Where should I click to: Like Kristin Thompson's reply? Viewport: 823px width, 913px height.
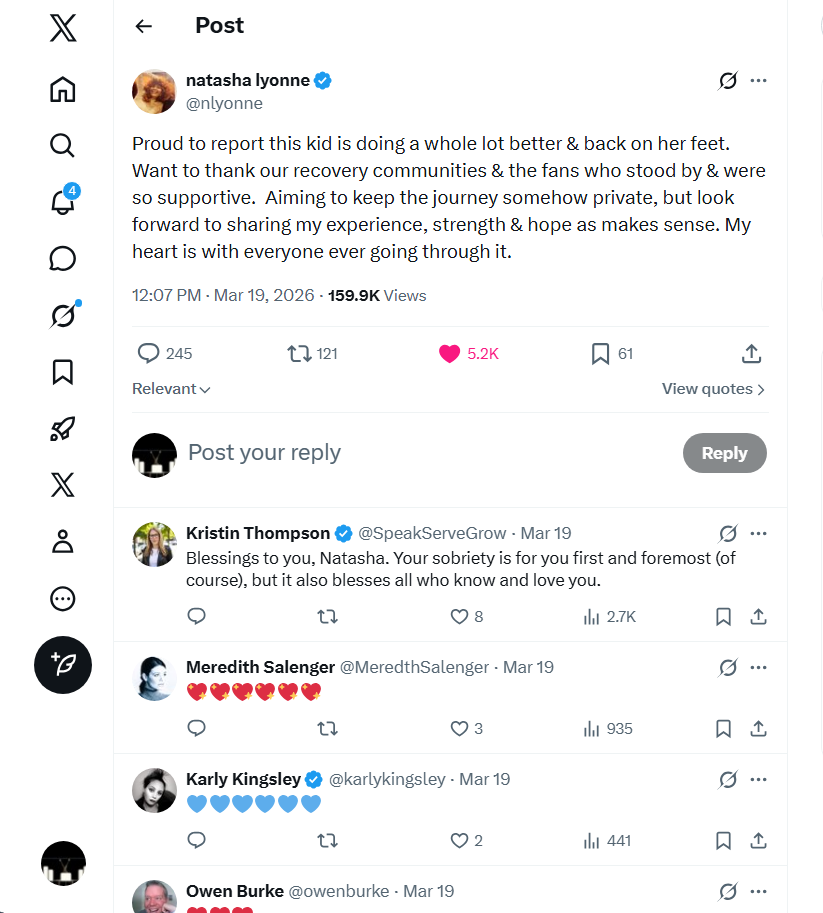(x=459, y=616)
